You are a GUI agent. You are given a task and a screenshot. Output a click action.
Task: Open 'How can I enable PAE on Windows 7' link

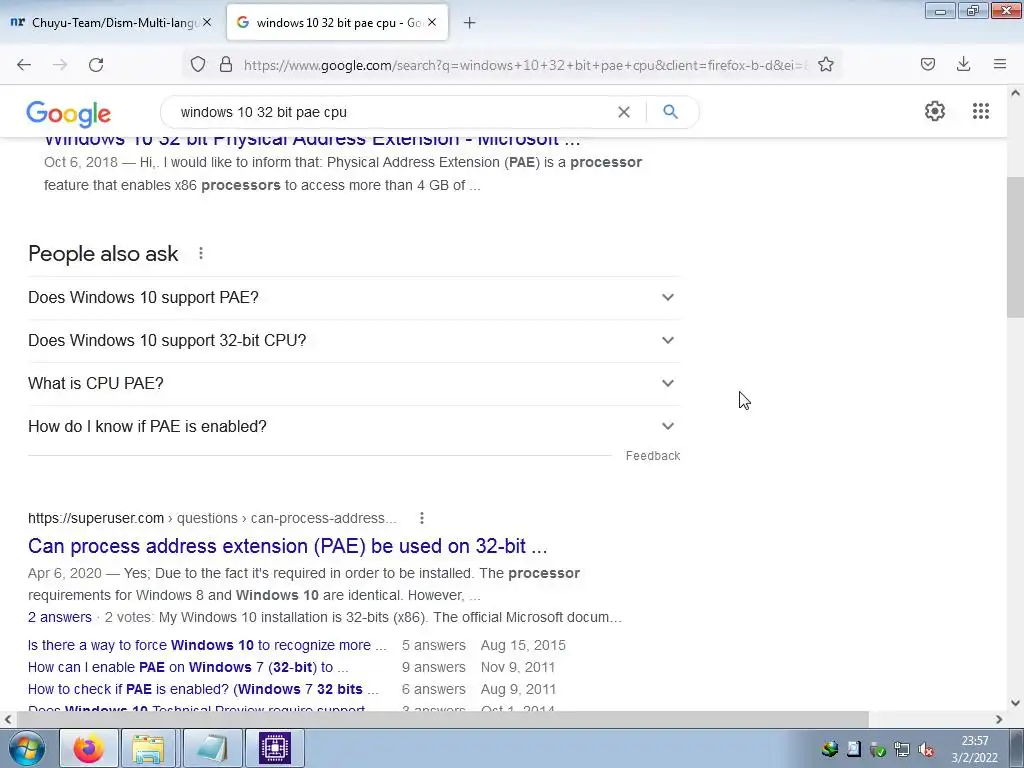188,667
